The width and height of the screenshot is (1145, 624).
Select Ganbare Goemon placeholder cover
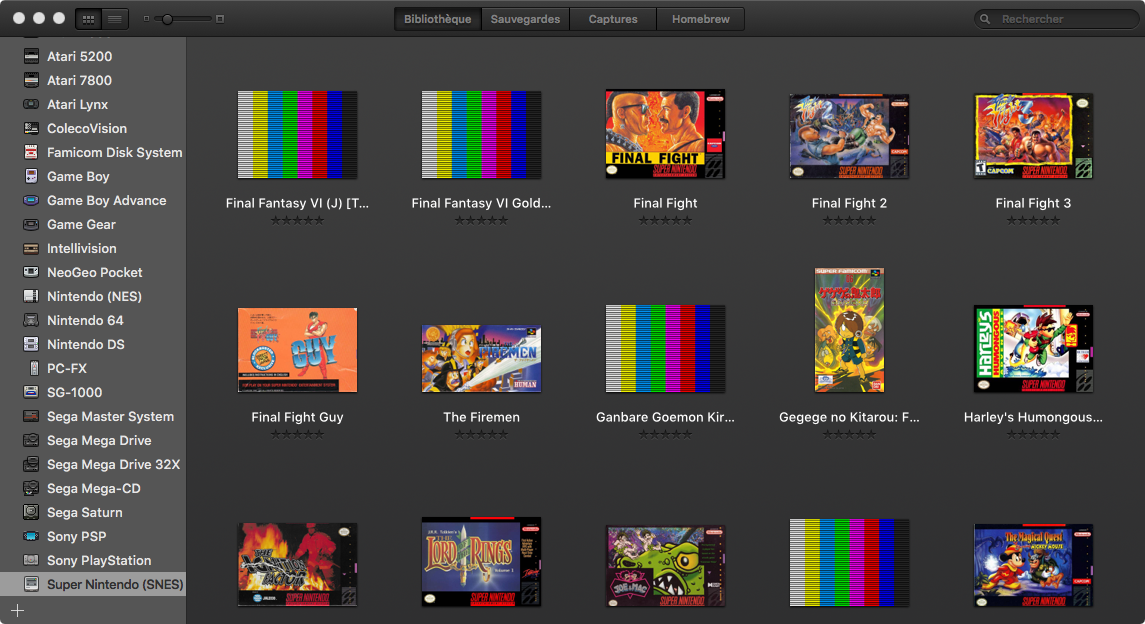click(665, 349)
